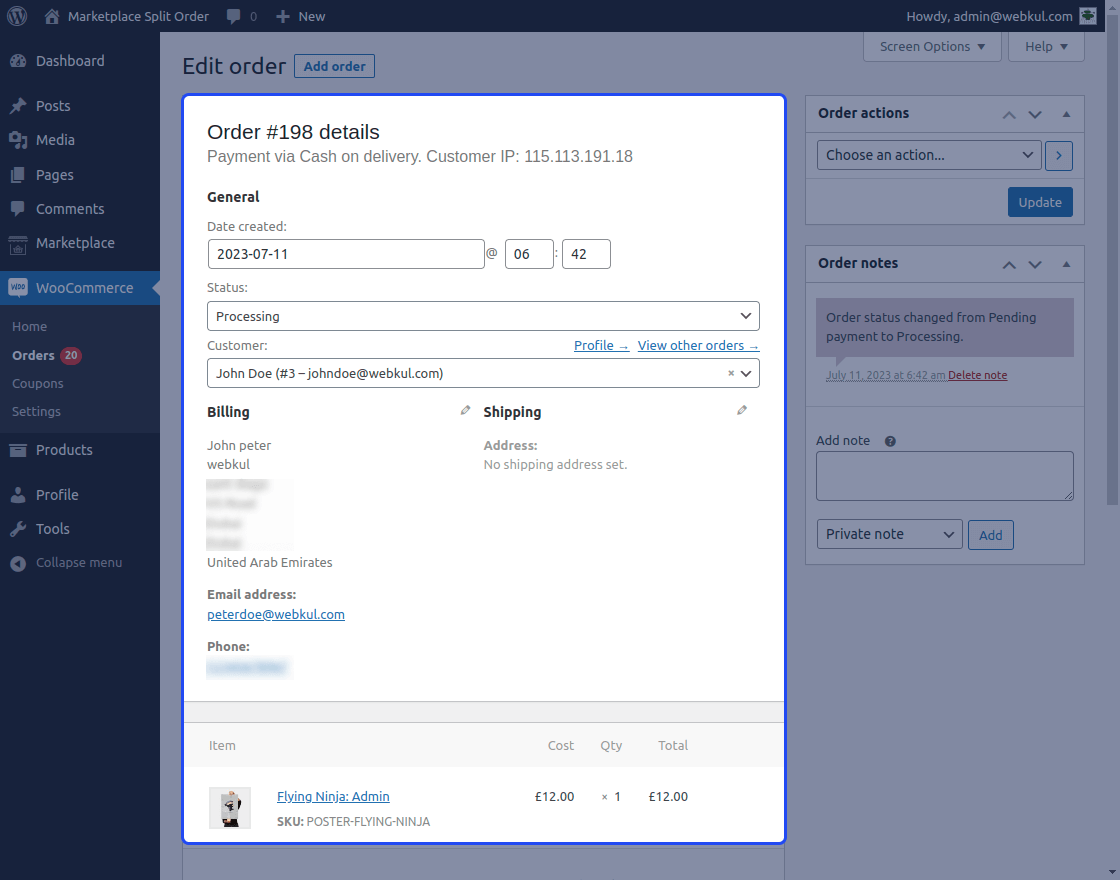The width and height of the screenshot is (1120, 880).
Task: Click the Flying Ninja product thumbnail
Action: [x=229, y=808]
